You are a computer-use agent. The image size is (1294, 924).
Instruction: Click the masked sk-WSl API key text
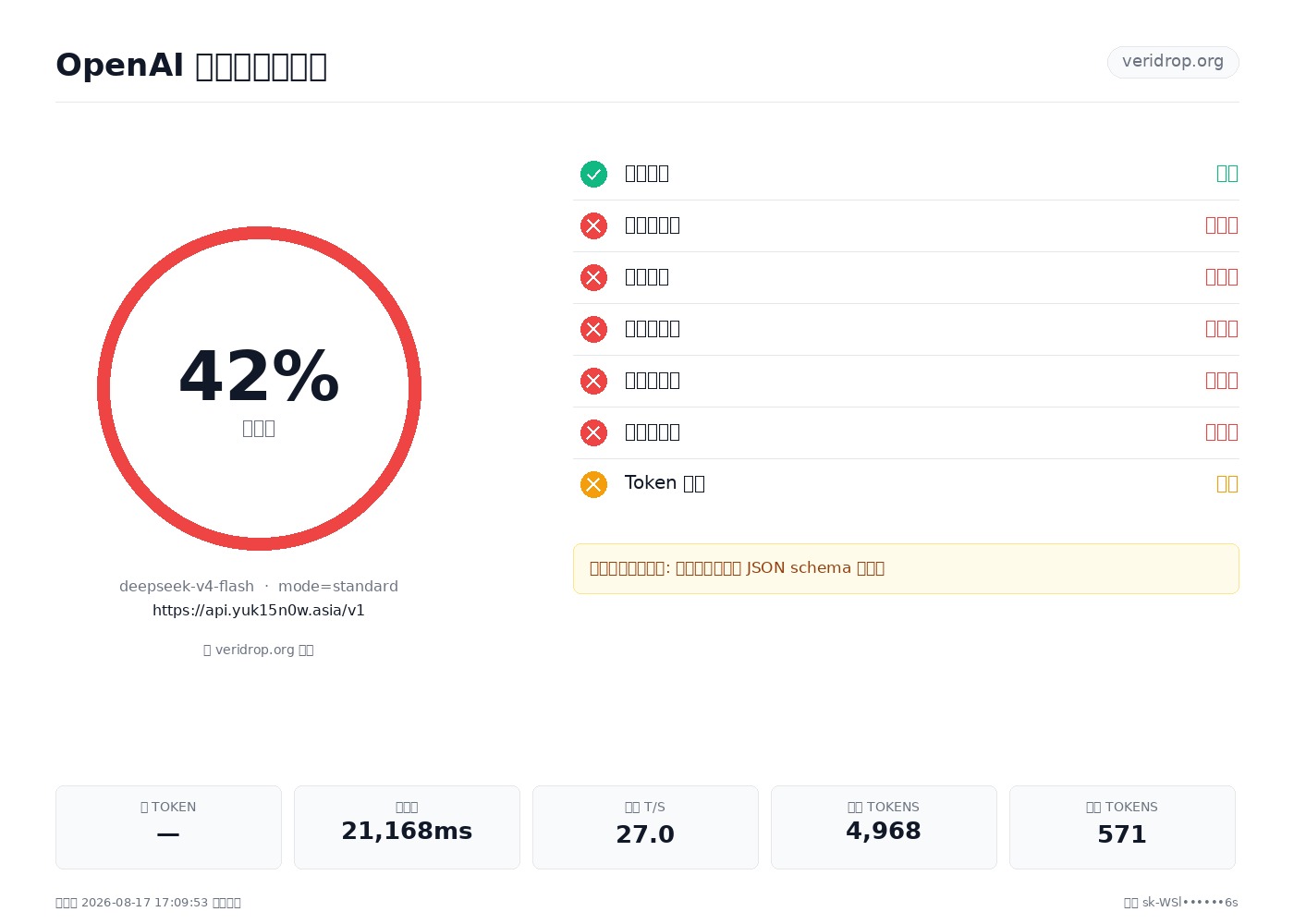(x=1190, y=903)
